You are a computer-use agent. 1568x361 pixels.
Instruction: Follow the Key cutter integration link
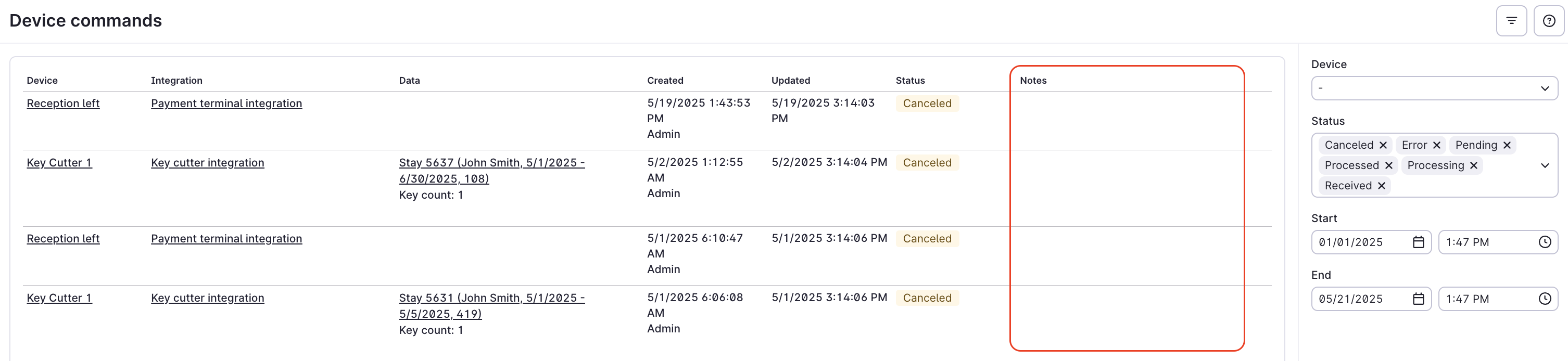[208, 162]
